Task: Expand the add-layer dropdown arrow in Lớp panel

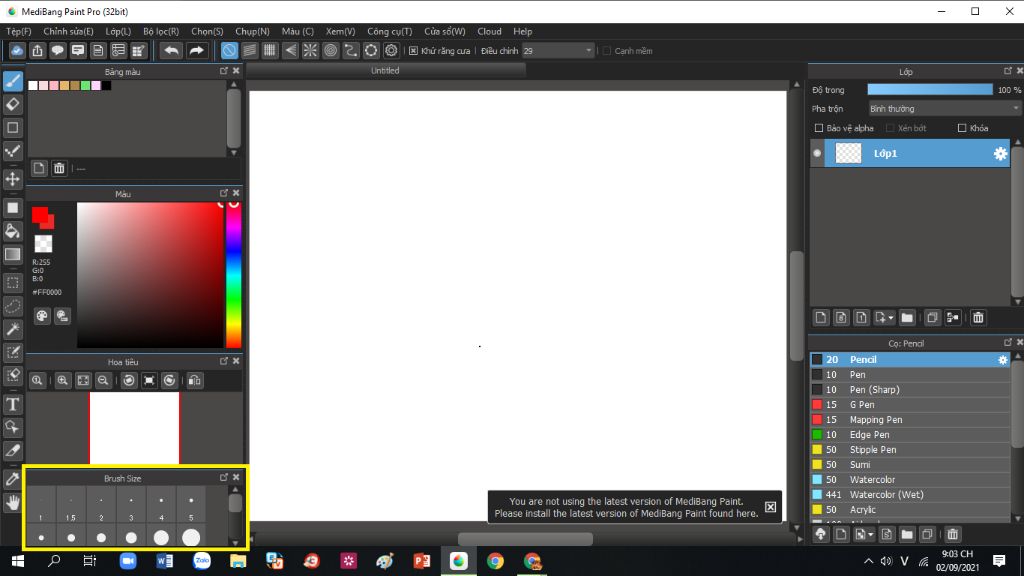Action: click(x=891, y=318)
